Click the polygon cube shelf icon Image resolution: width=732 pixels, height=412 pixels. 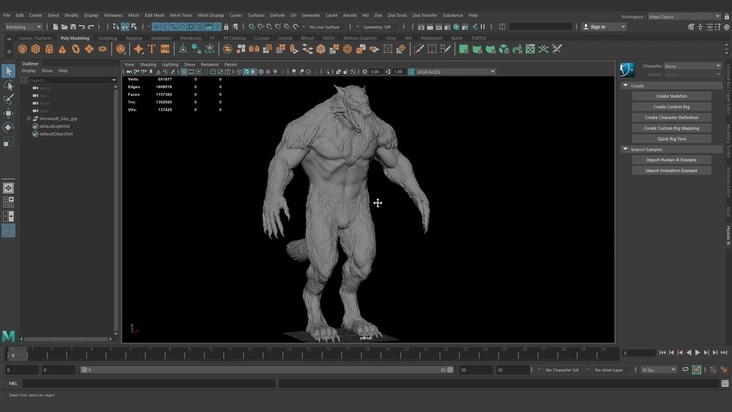36,49
